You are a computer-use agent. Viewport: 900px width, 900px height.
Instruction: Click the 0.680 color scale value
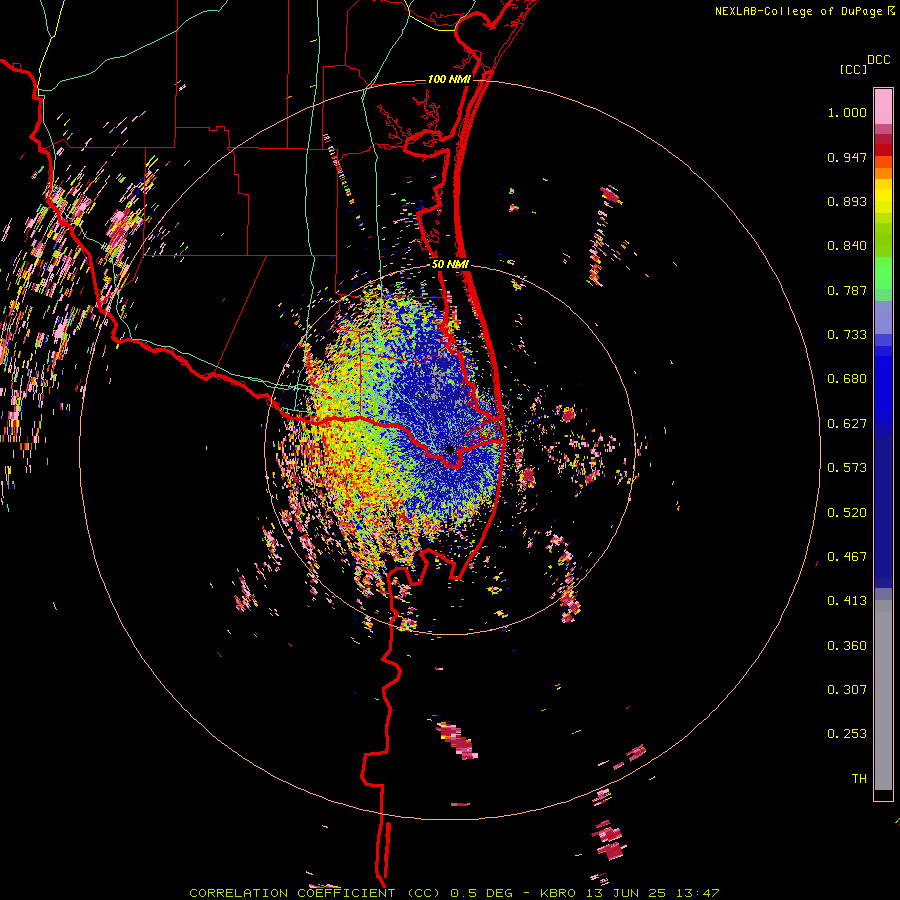pyautogui.click(x=847, y=379)
